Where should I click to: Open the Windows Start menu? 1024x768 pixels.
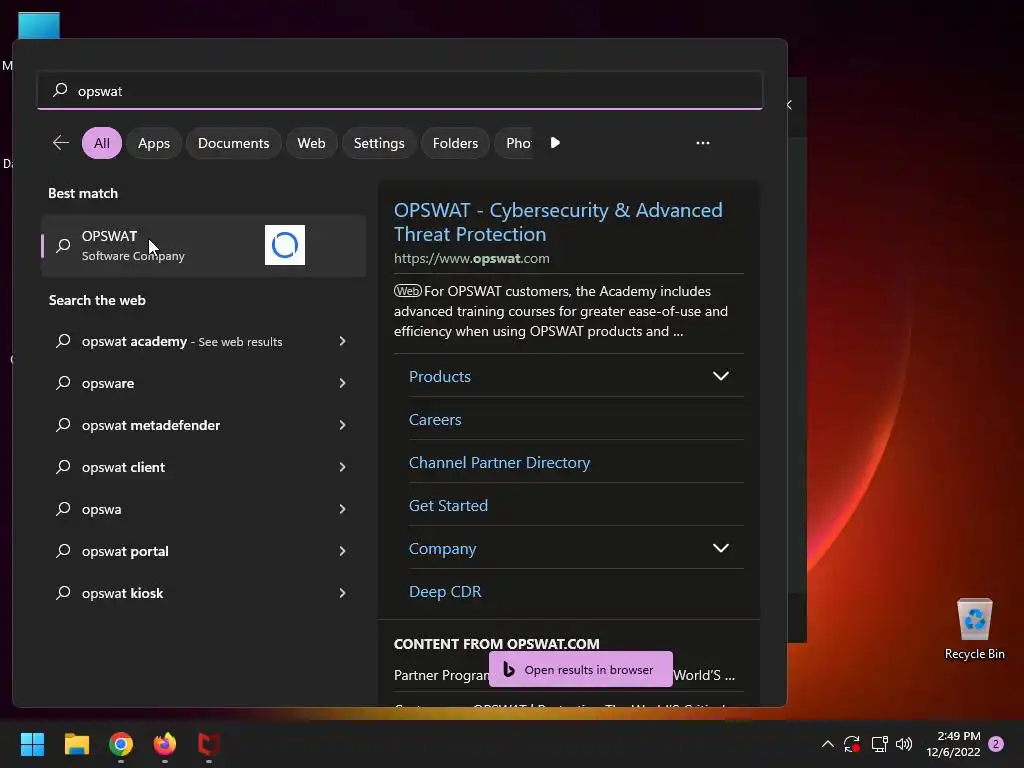[32, 744]
